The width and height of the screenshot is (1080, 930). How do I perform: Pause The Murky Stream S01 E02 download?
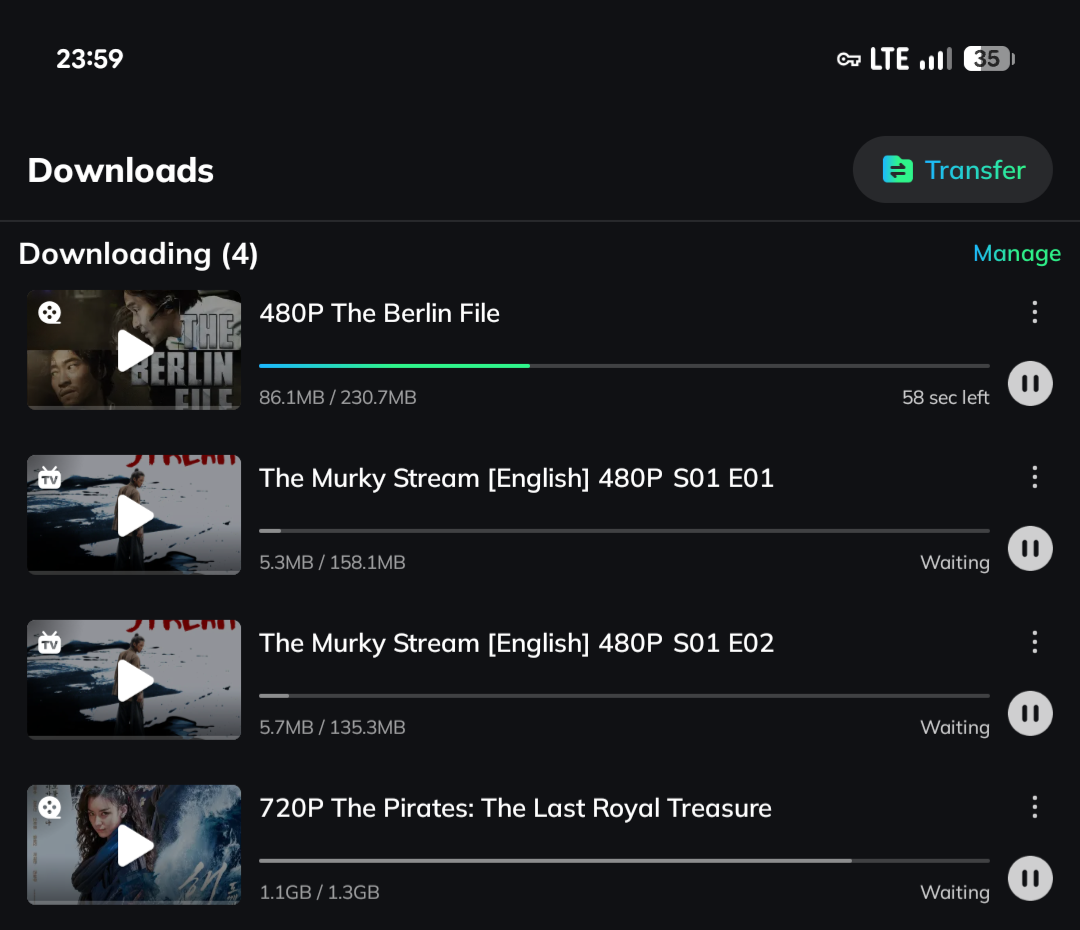1030,714
